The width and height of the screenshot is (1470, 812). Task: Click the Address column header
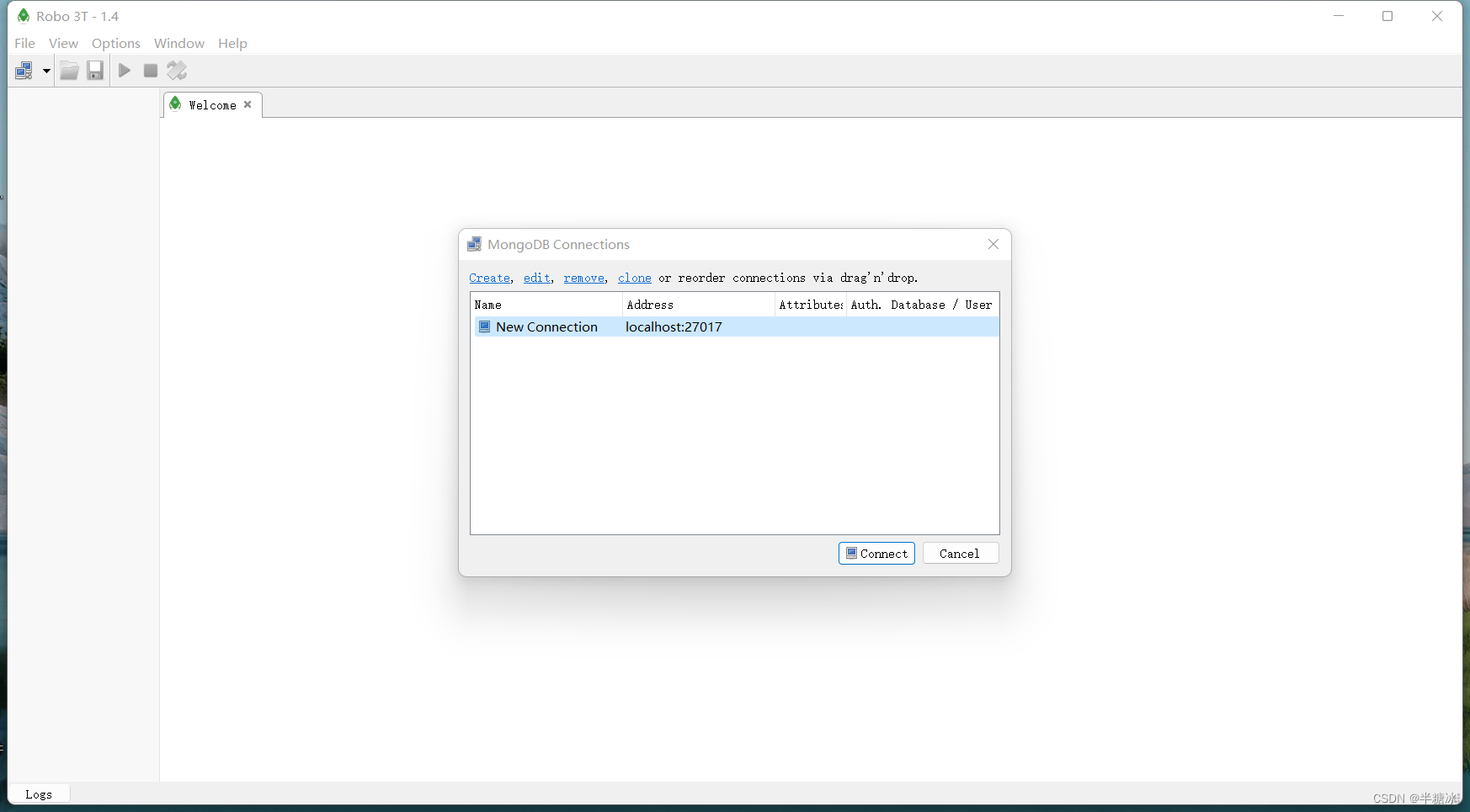click(x=699, y=305)
